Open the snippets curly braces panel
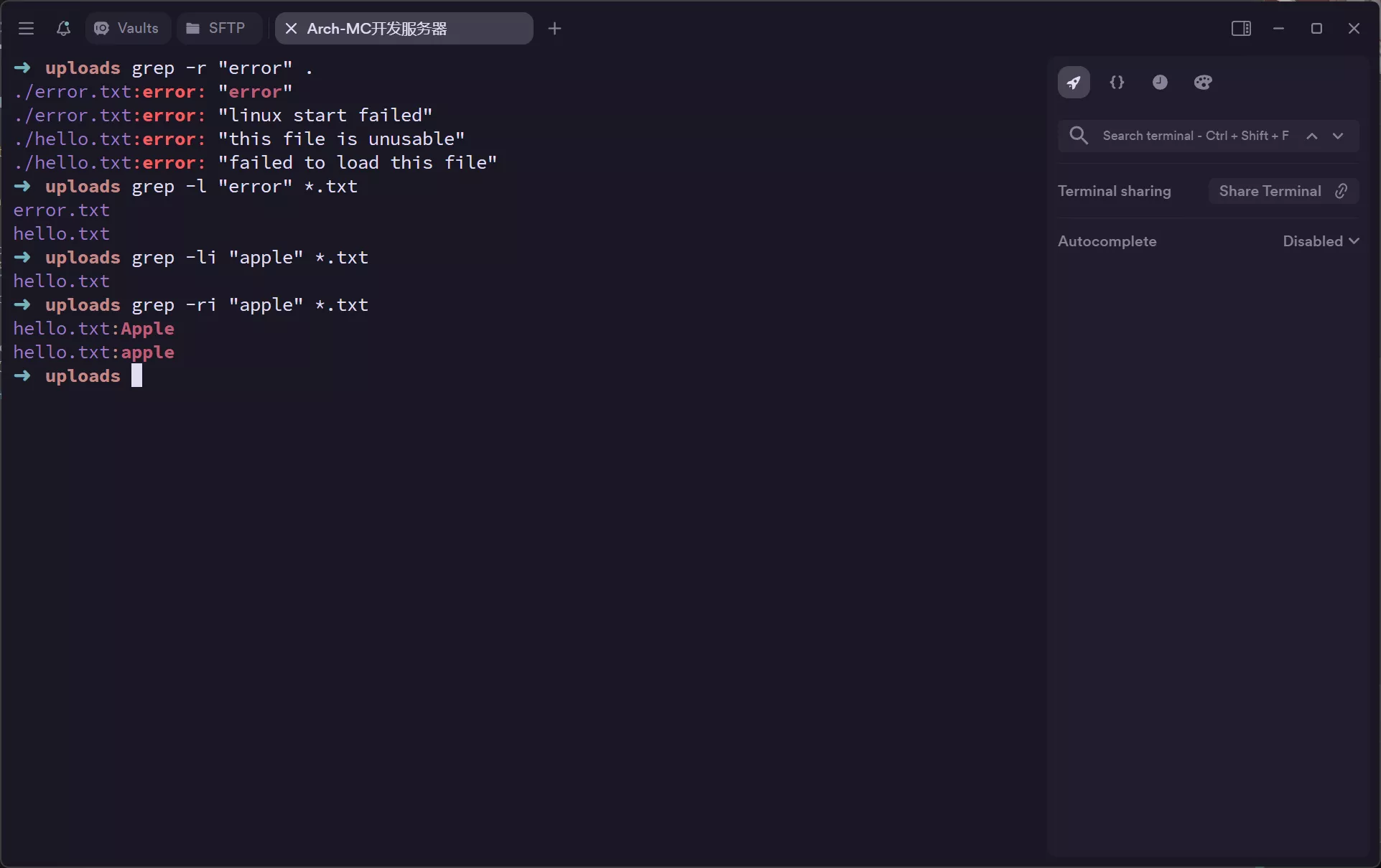The width and height of the screenshot is (1381, 868). coord(1117,83)
